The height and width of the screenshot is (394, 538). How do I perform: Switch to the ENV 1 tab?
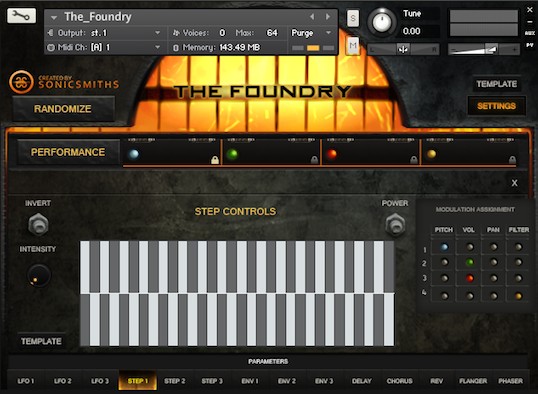click(250, 381)
